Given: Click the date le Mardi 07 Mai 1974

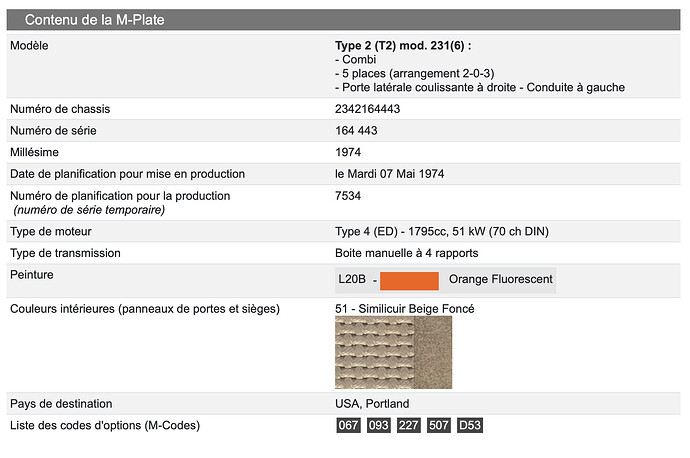Looking at the screenshot, I should click(x=389, y=174).
